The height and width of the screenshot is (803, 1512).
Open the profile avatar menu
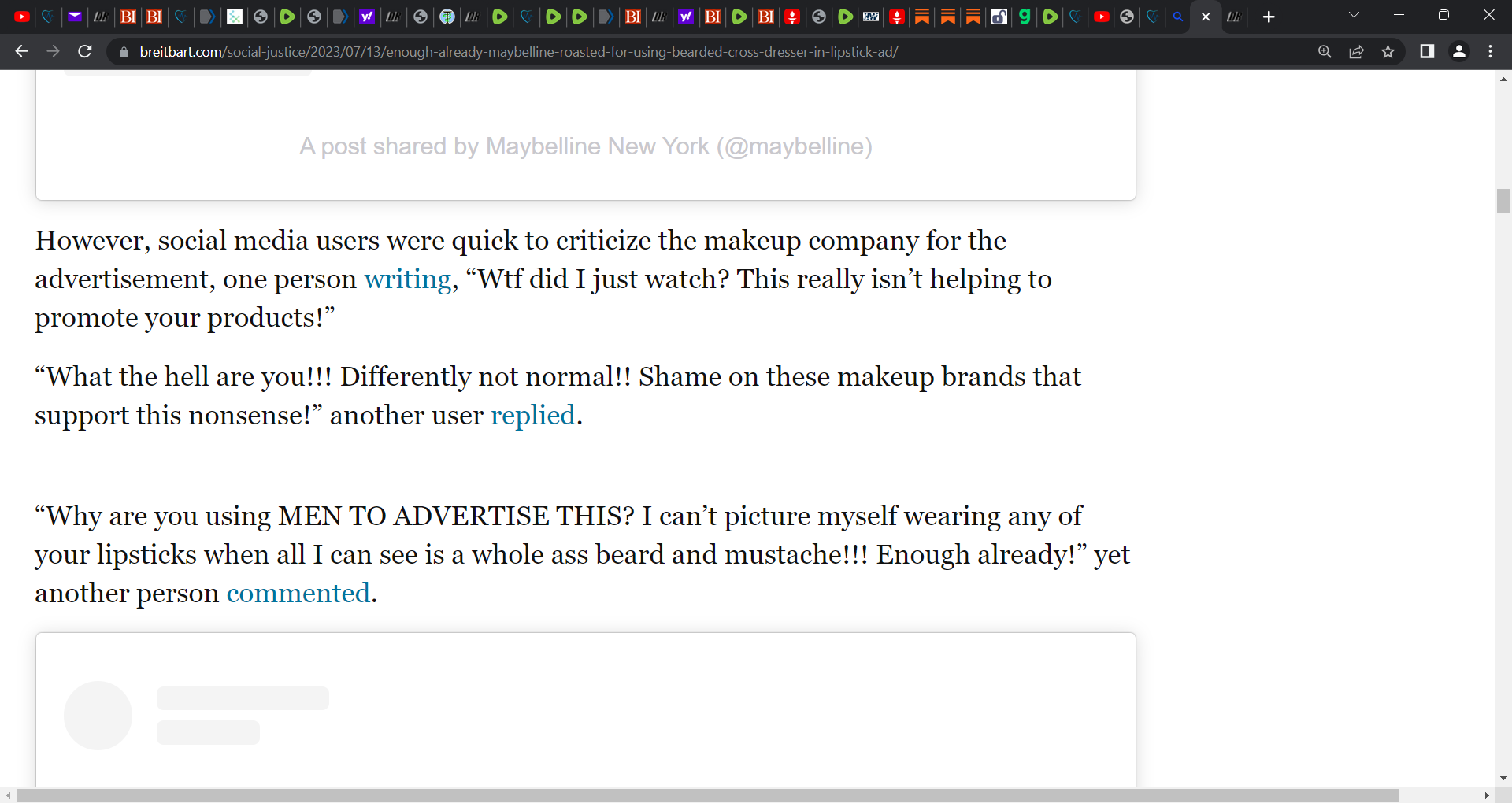(x=1458, y=51)
